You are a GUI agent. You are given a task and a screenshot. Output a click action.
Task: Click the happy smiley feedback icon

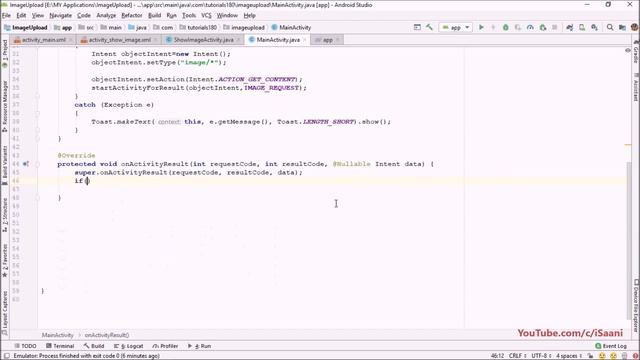tap(602, 356)
